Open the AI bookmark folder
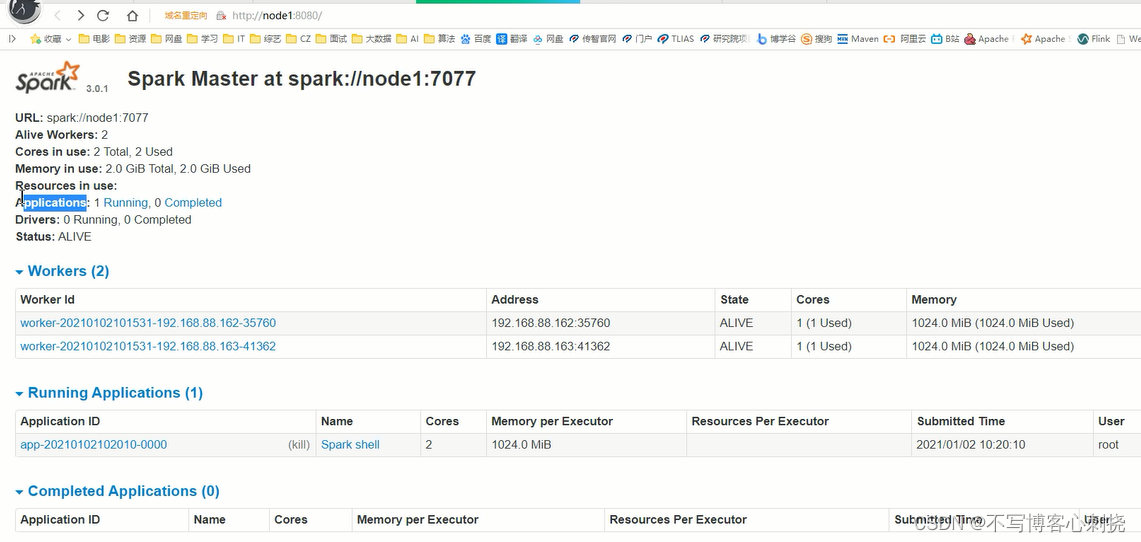Image resolution: width=1141 pixels, height=542 pixels. point(408,39)
